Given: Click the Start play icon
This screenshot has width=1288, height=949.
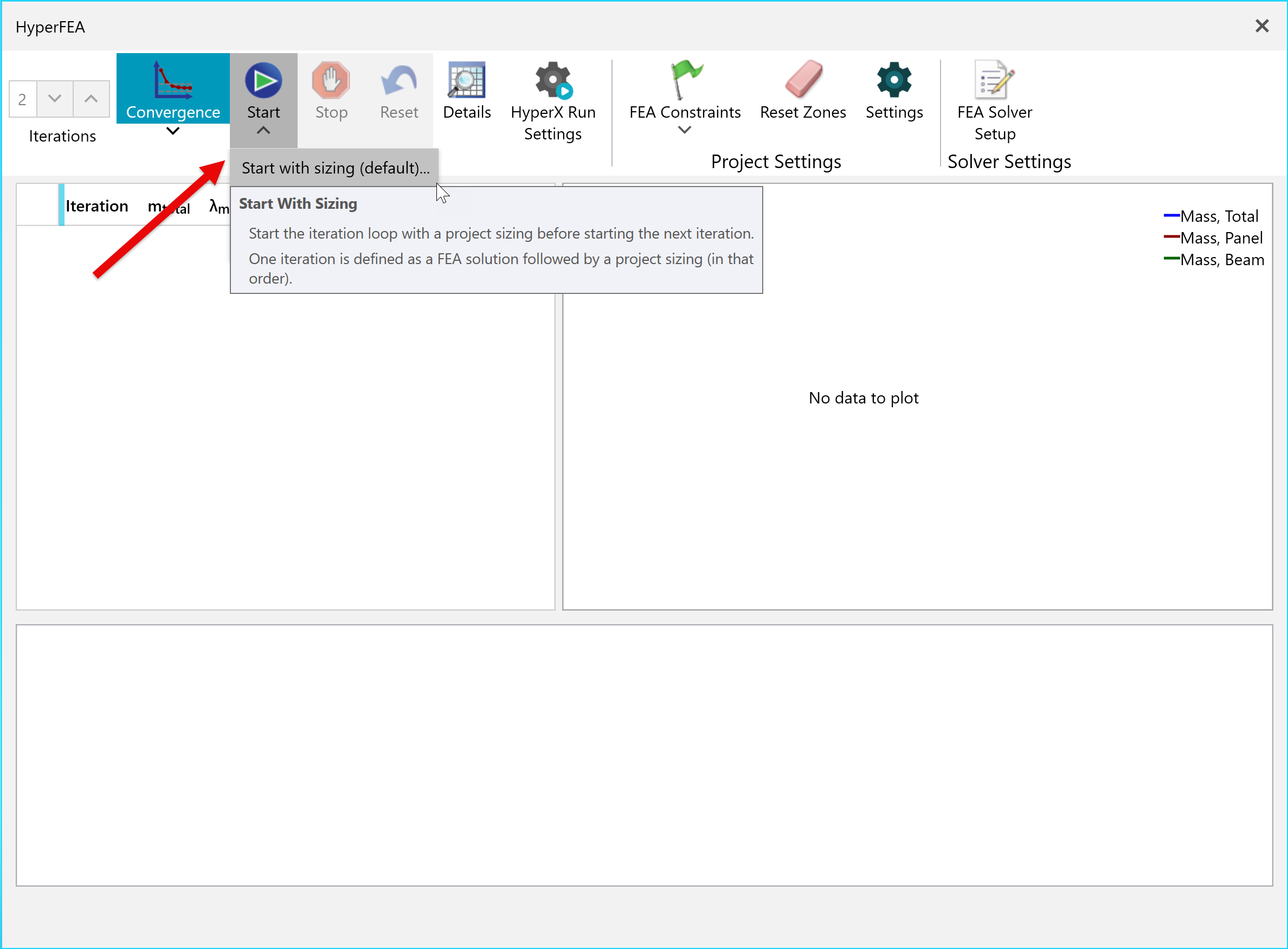Looking at the screenshot, I should [263, 80].
